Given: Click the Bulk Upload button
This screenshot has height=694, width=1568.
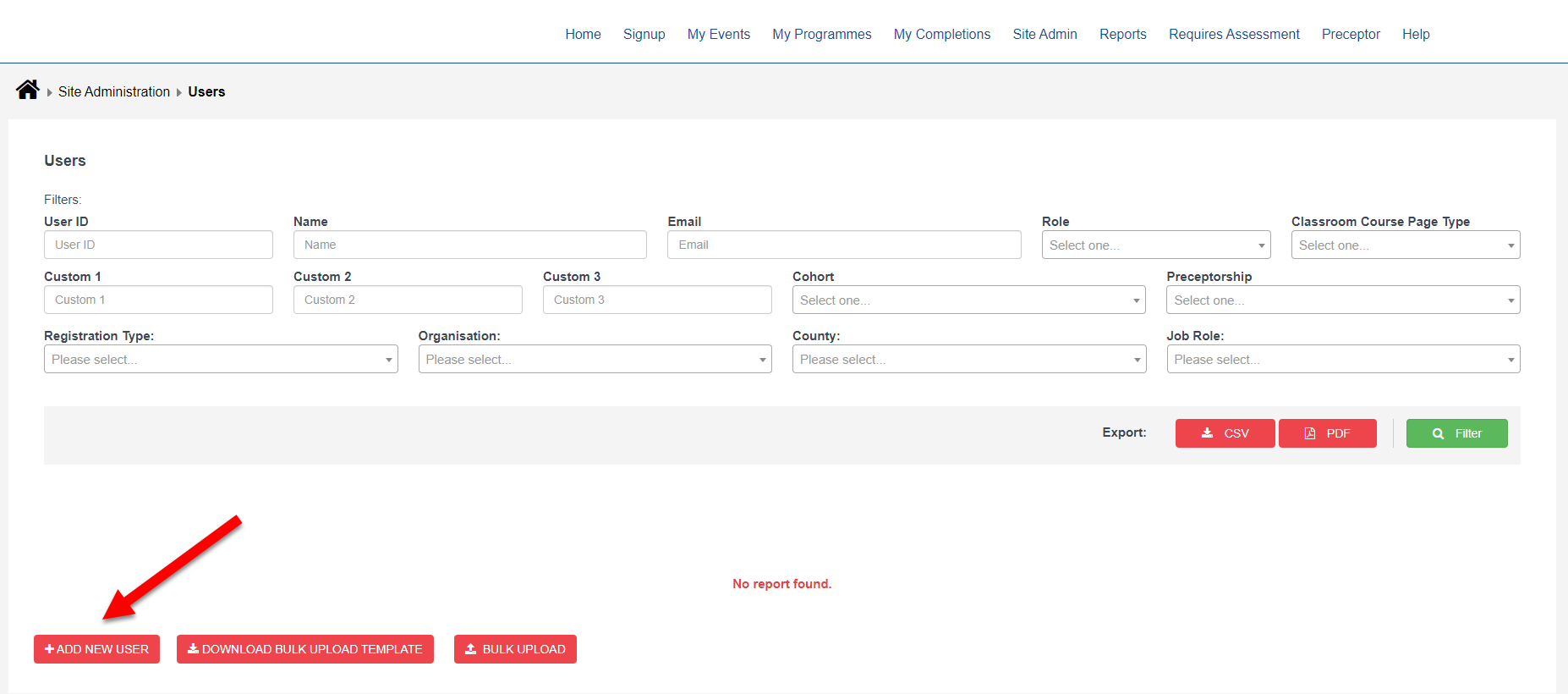Looking at the screenshot, I should click(x=515, y=649).
